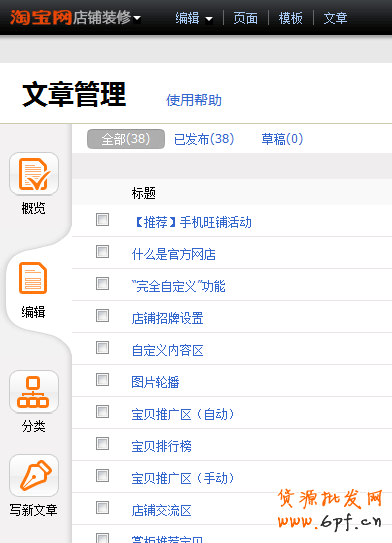Check the box beside 什么是官方网店
This screenshot has width=392, height=543.
pyautogui.click(x=103, y=252)
